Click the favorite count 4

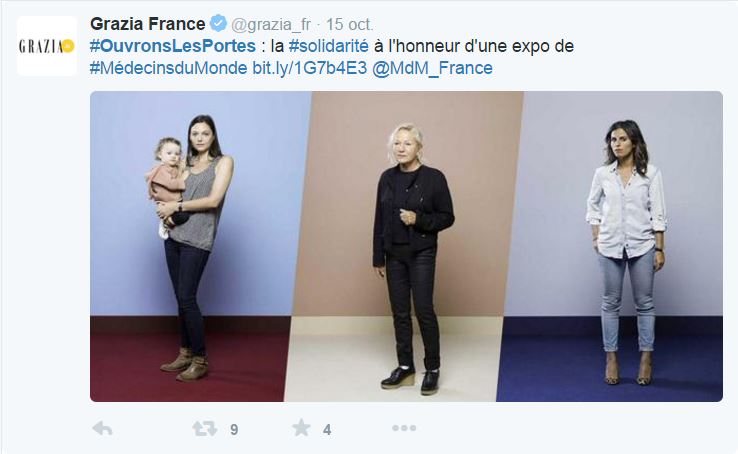(327, 430)
